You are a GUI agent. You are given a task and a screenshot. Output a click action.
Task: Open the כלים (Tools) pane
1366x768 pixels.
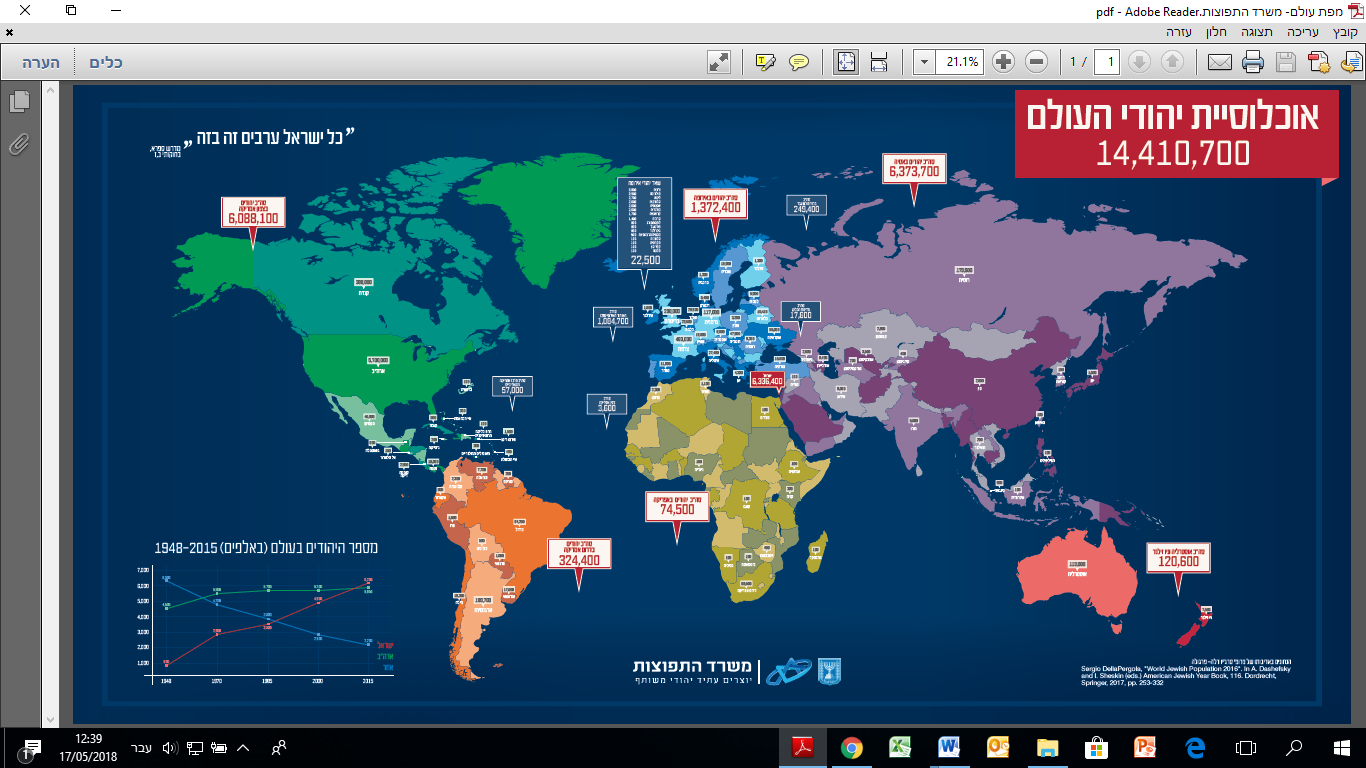tap(106, 62)
